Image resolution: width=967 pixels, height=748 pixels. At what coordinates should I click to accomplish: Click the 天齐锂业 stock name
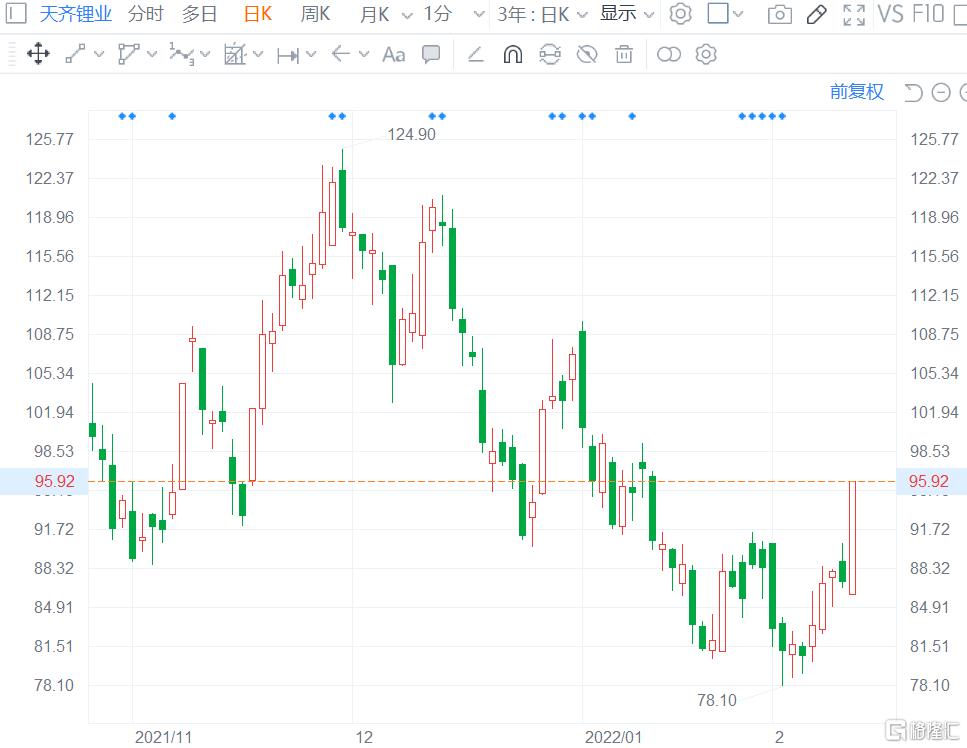tap(76, 14)
